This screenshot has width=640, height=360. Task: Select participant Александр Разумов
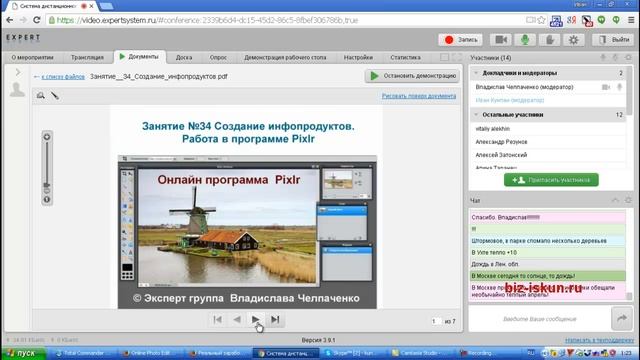pyautogui.click(x=501, y=142)
